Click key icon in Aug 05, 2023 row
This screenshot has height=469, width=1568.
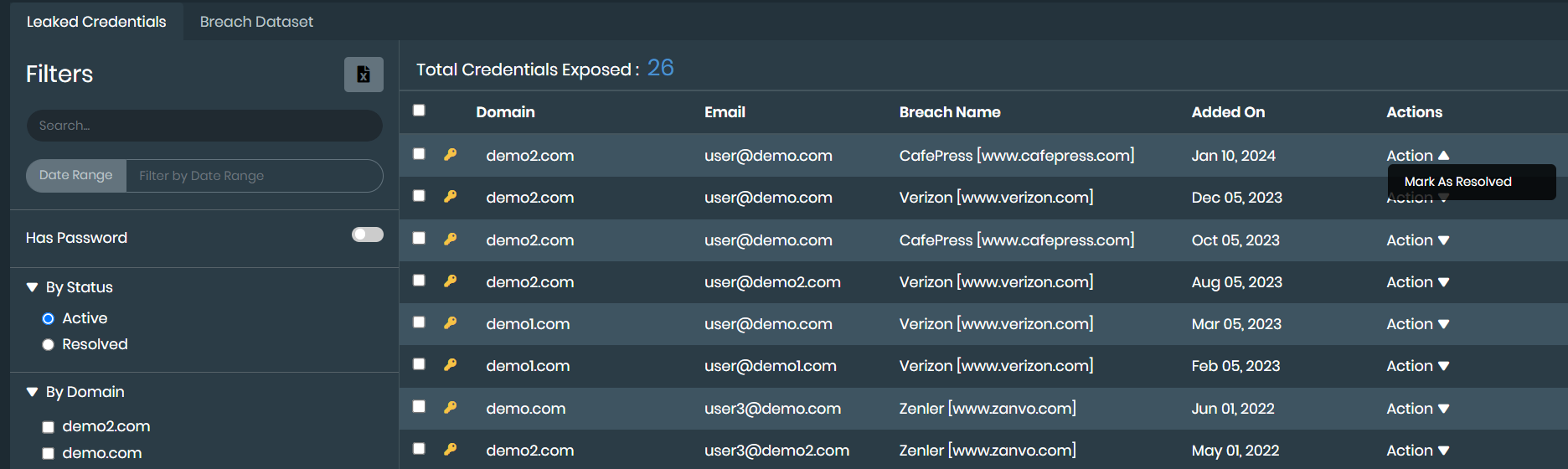click(x=451, y=281)
